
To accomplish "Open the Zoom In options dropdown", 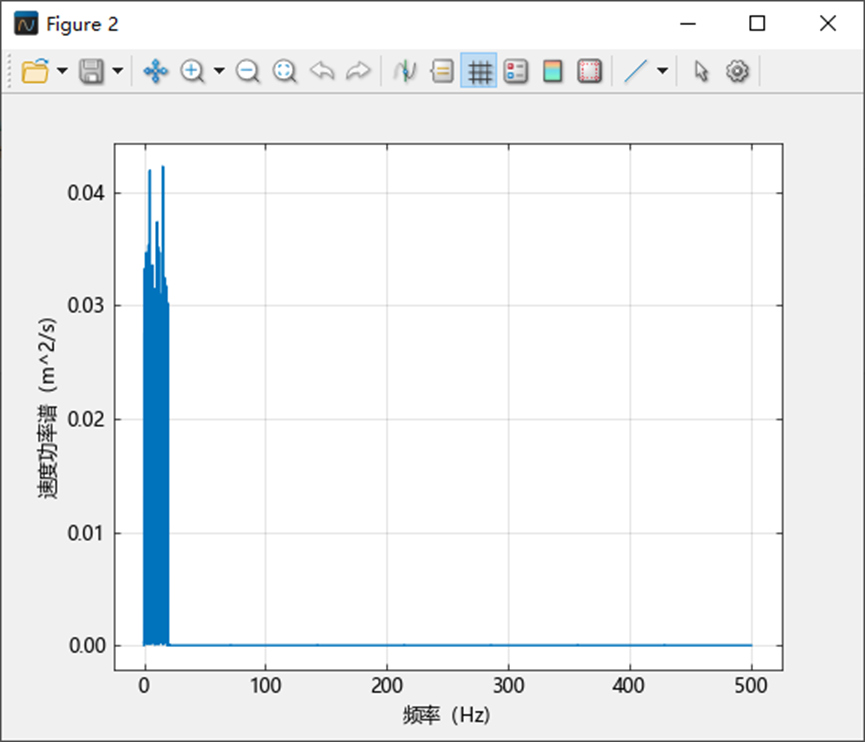I will [219, 71].
